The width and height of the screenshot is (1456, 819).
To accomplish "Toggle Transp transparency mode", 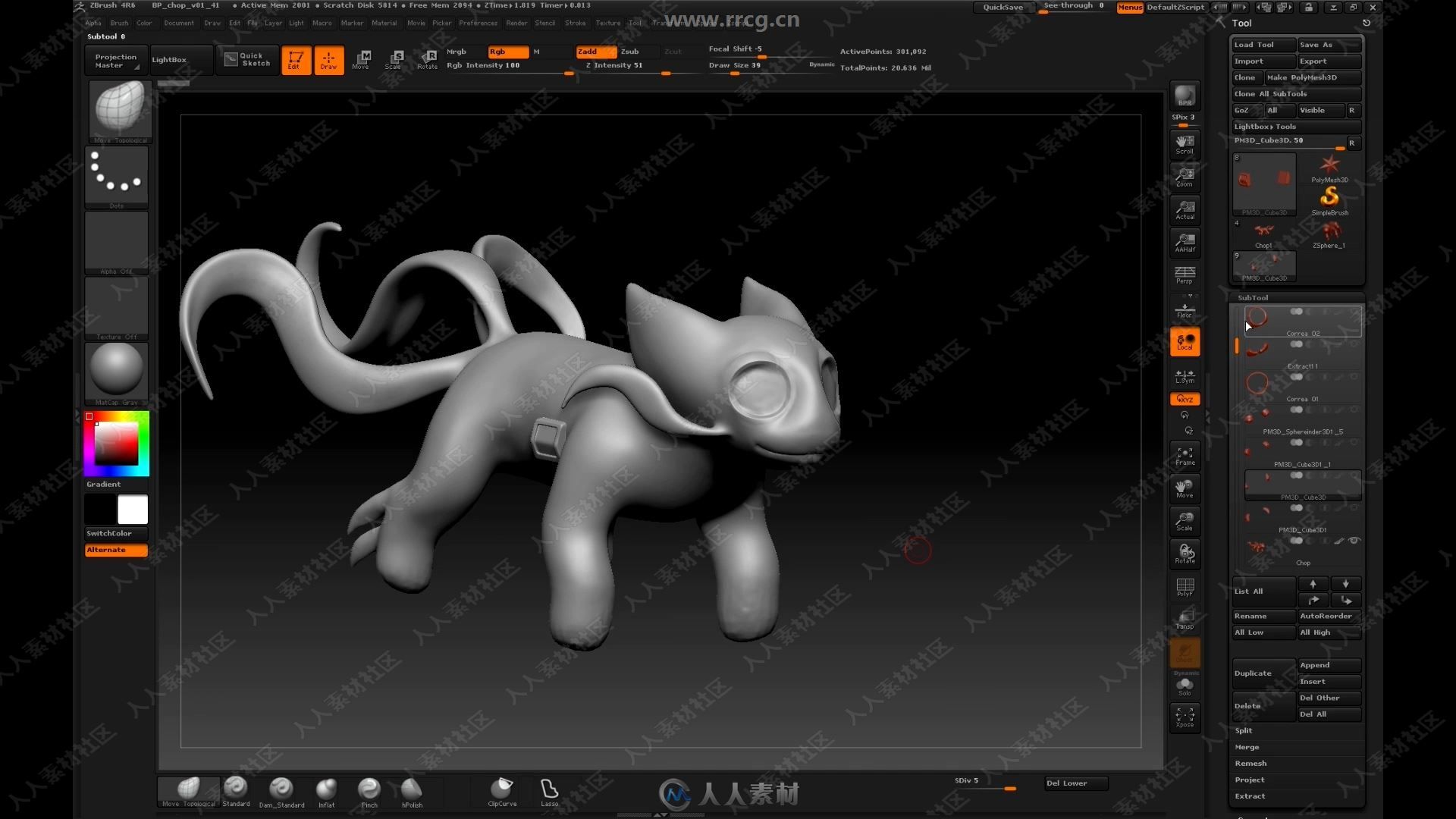I will pyautogui.click(x=1185, y=619).
